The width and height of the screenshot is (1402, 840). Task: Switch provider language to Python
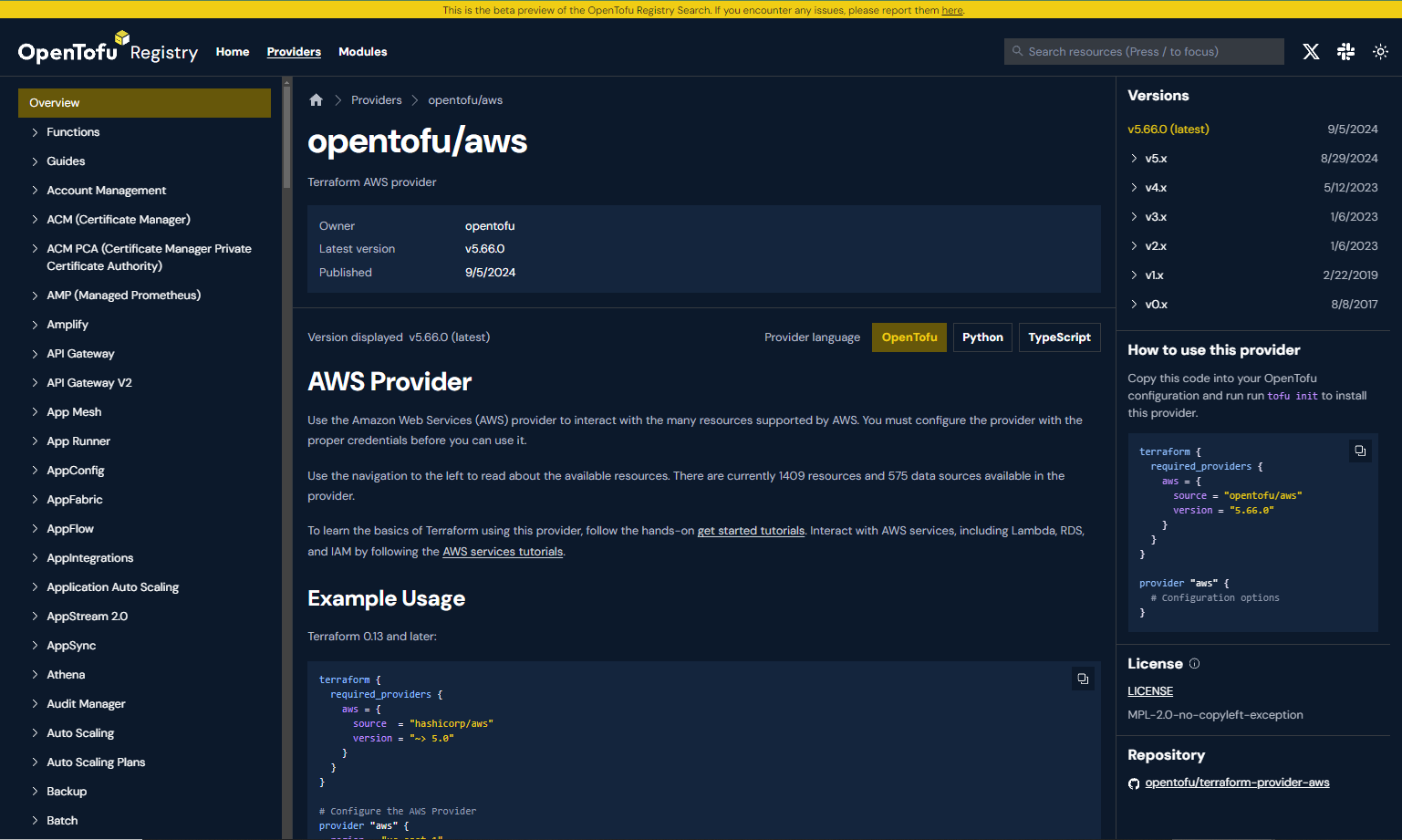pos(982,337)
